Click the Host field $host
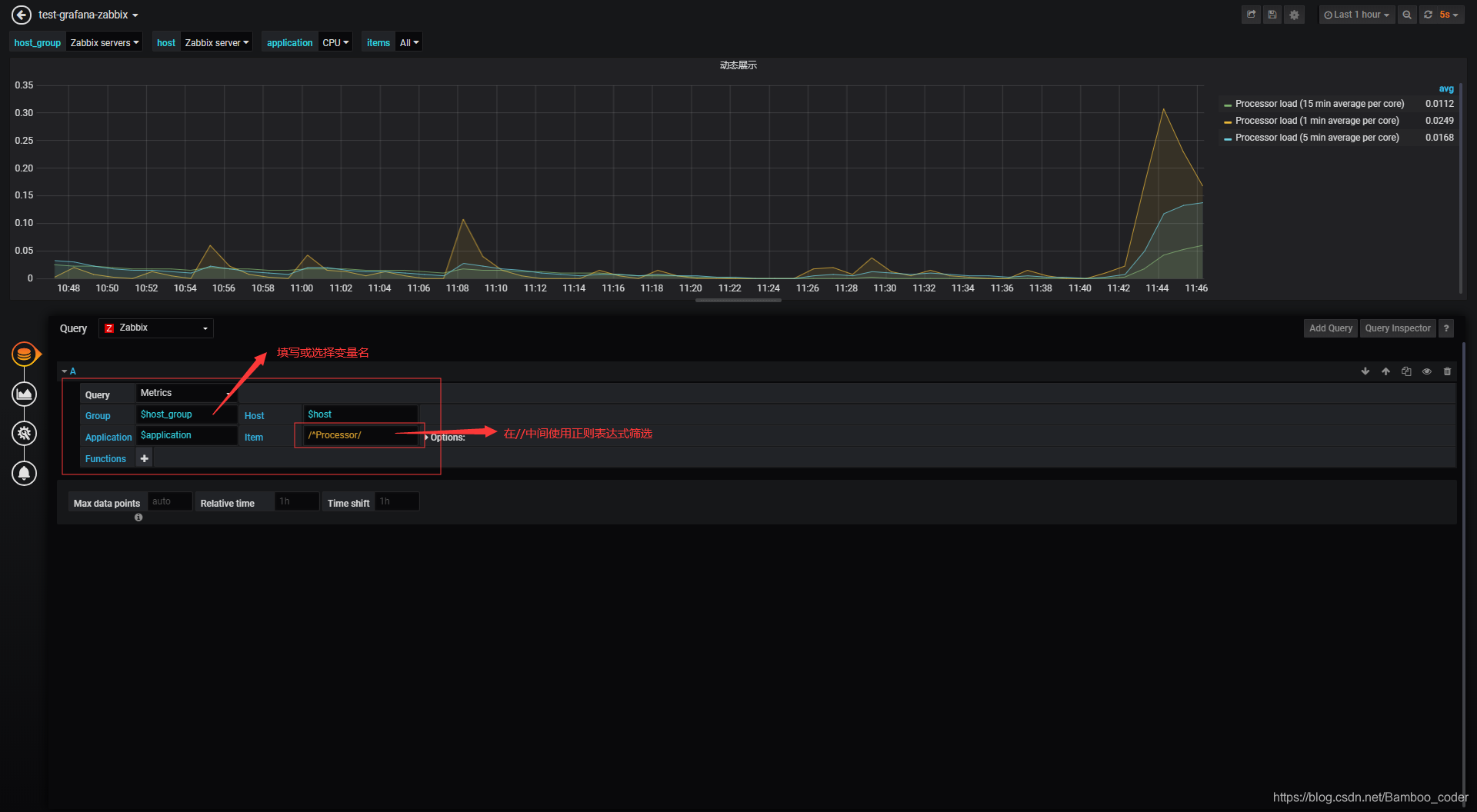 (x=361, y=414)
